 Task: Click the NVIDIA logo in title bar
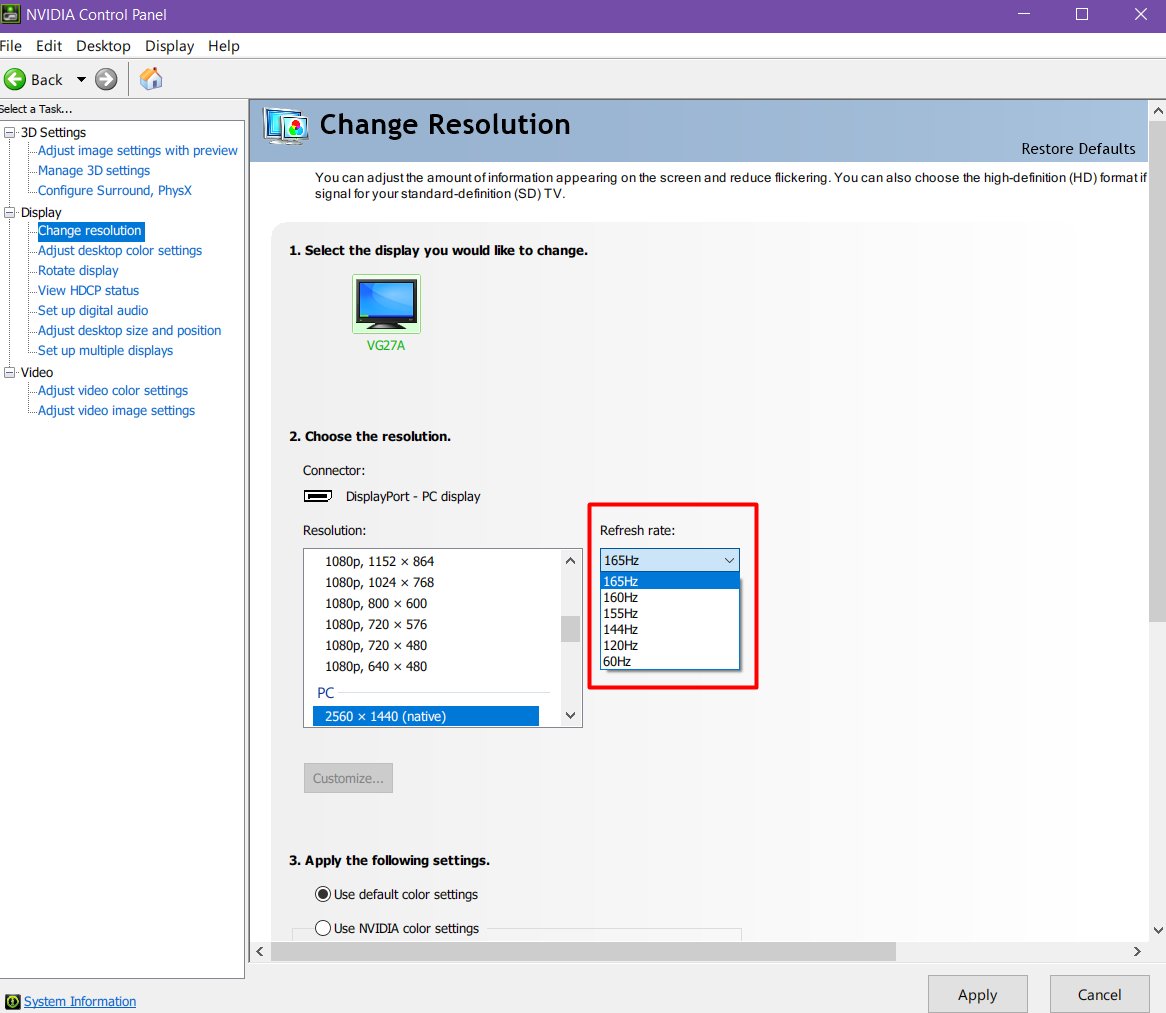tap(10, 14)
